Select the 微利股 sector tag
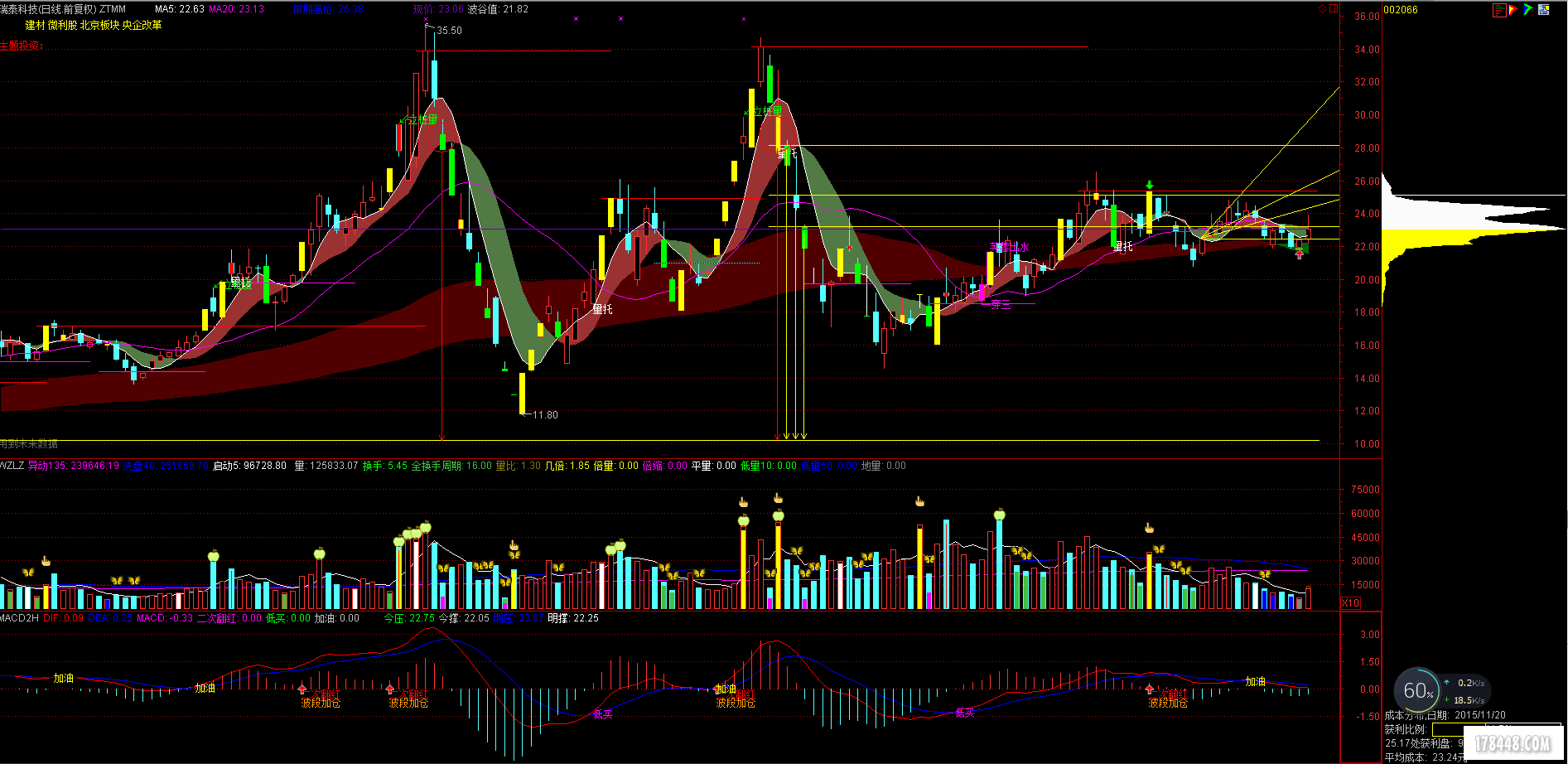 (62, 26)
